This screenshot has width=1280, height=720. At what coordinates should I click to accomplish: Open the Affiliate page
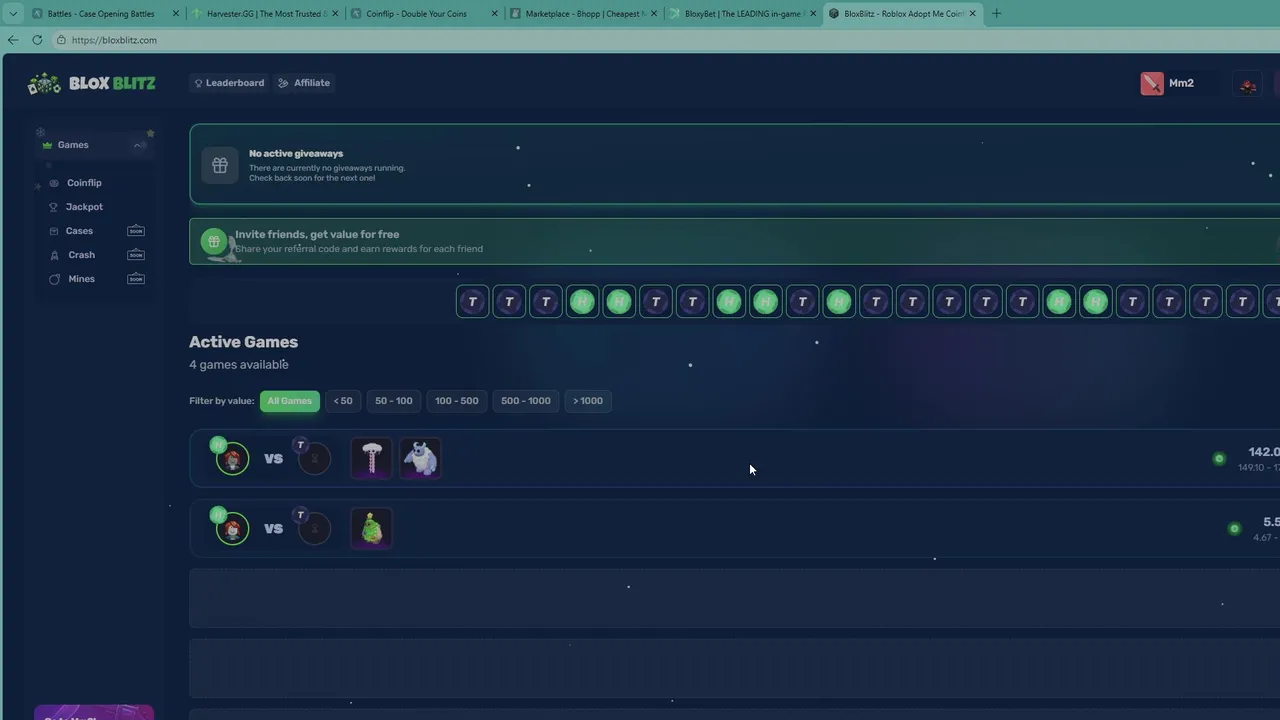coord(304,83)
